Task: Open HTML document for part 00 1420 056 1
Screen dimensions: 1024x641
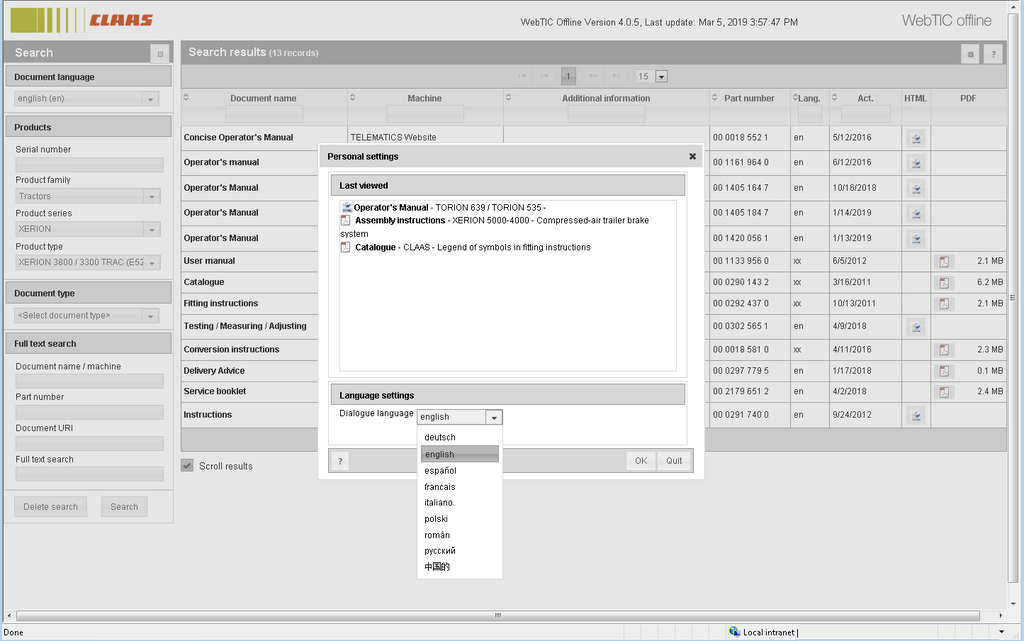Action: tap(916, 238)
